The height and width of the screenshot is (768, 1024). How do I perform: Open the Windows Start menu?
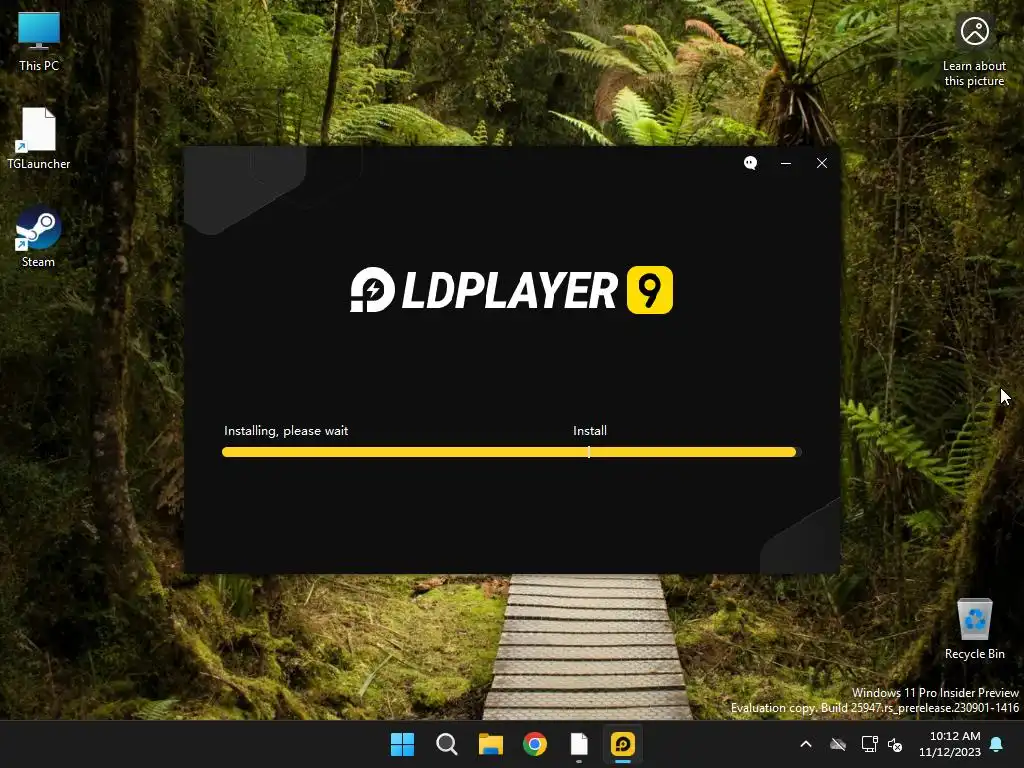(402, 744)
